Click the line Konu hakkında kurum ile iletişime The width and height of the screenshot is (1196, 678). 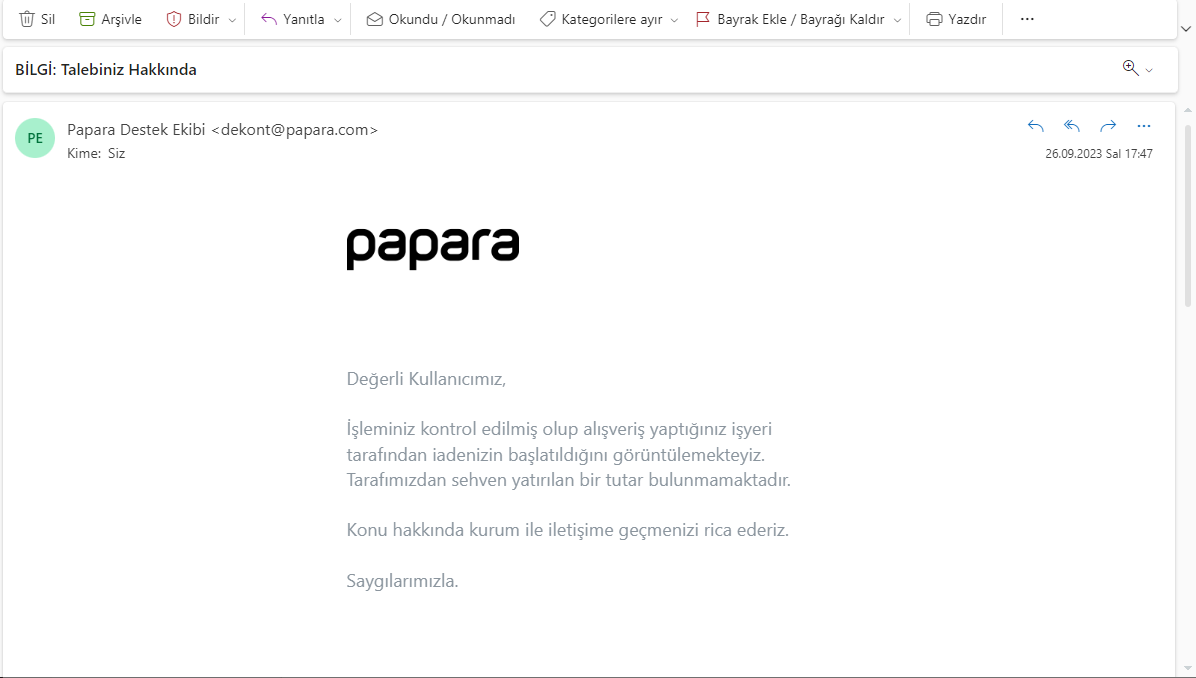point(567,530)
